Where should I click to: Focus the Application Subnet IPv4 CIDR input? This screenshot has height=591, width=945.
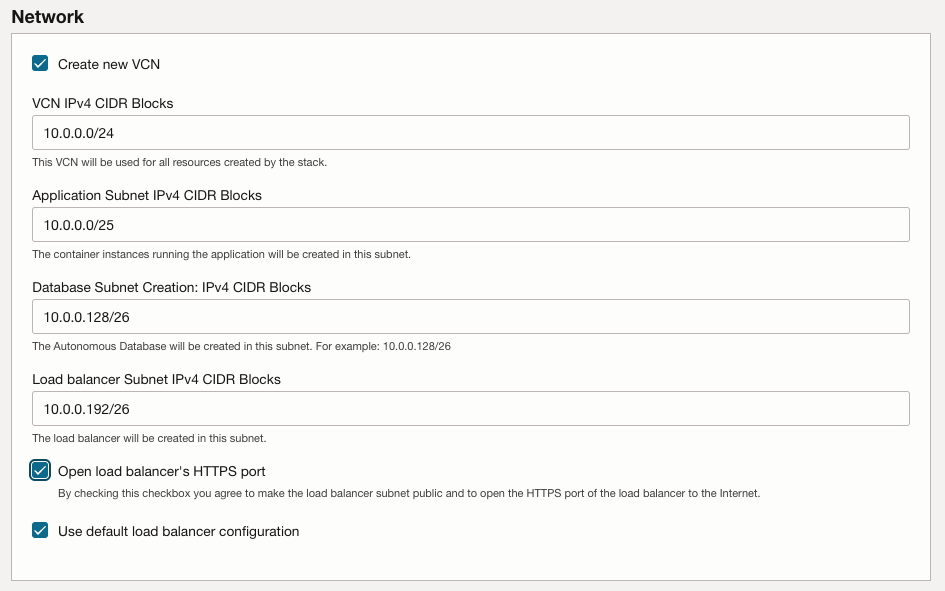[x=471, y=225]
